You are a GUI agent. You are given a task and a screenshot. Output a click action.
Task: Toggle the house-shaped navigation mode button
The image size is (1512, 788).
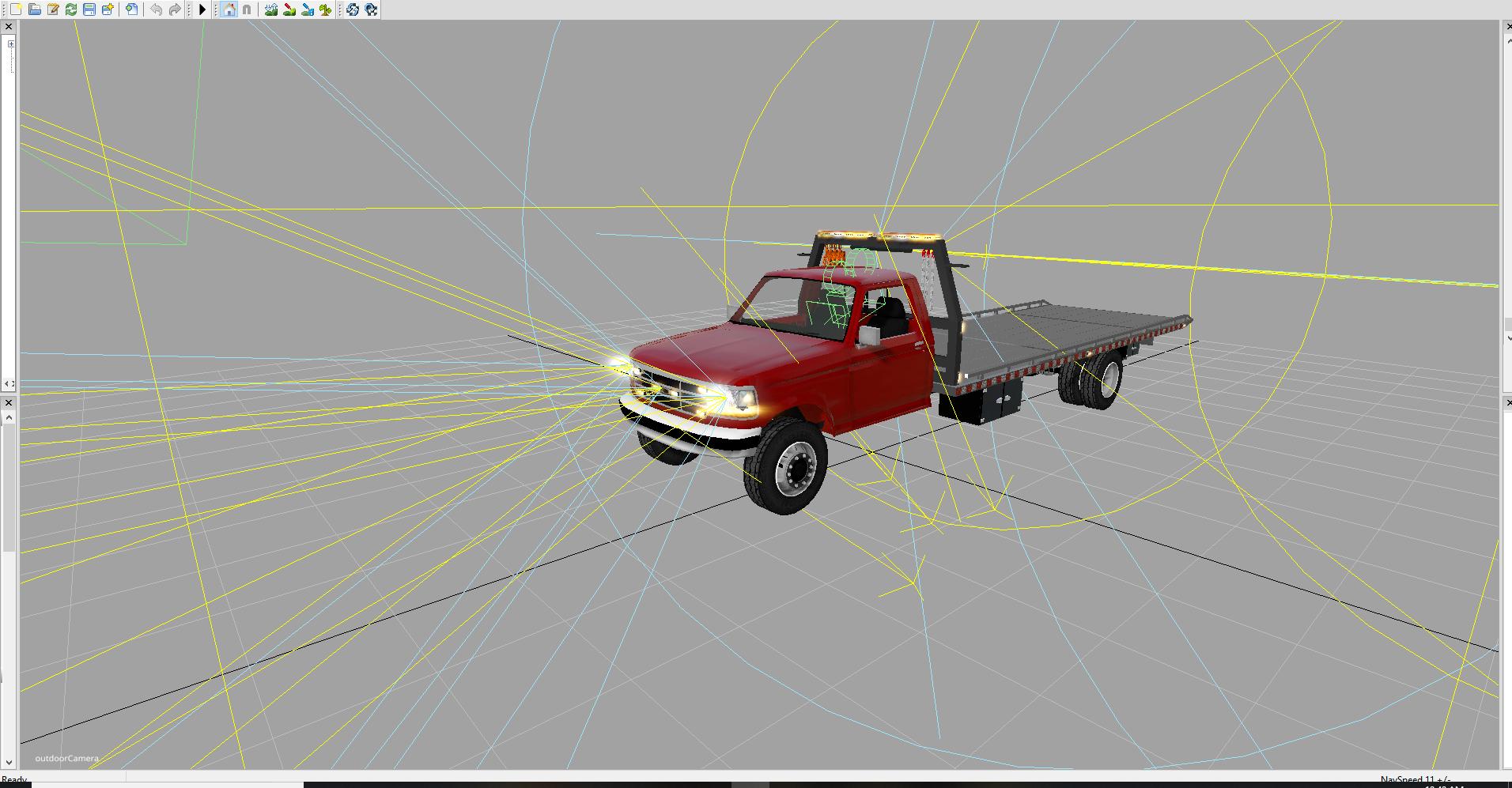tap(229, 9)
